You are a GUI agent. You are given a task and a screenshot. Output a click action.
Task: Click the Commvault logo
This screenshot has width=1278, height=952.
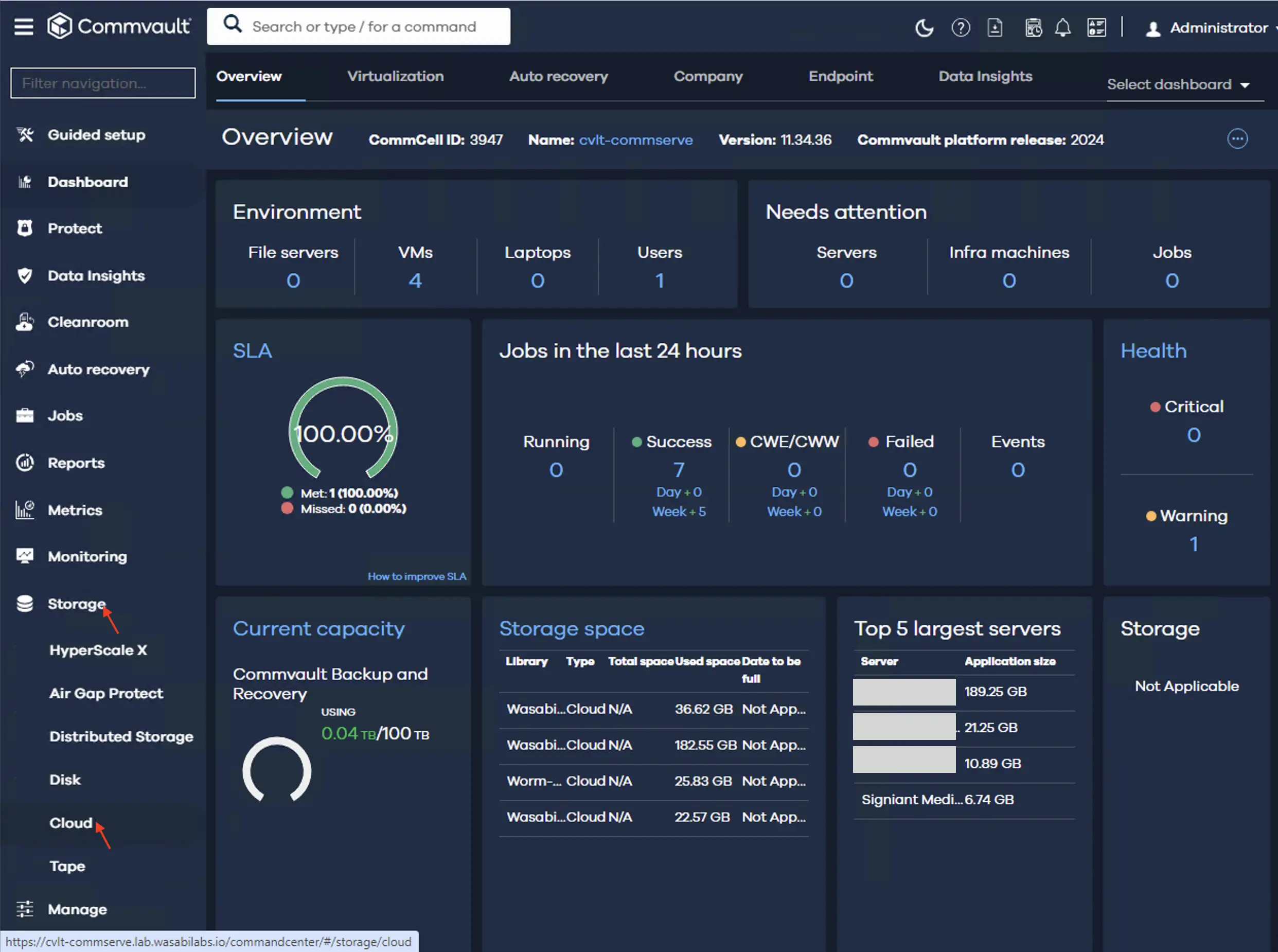119,26
